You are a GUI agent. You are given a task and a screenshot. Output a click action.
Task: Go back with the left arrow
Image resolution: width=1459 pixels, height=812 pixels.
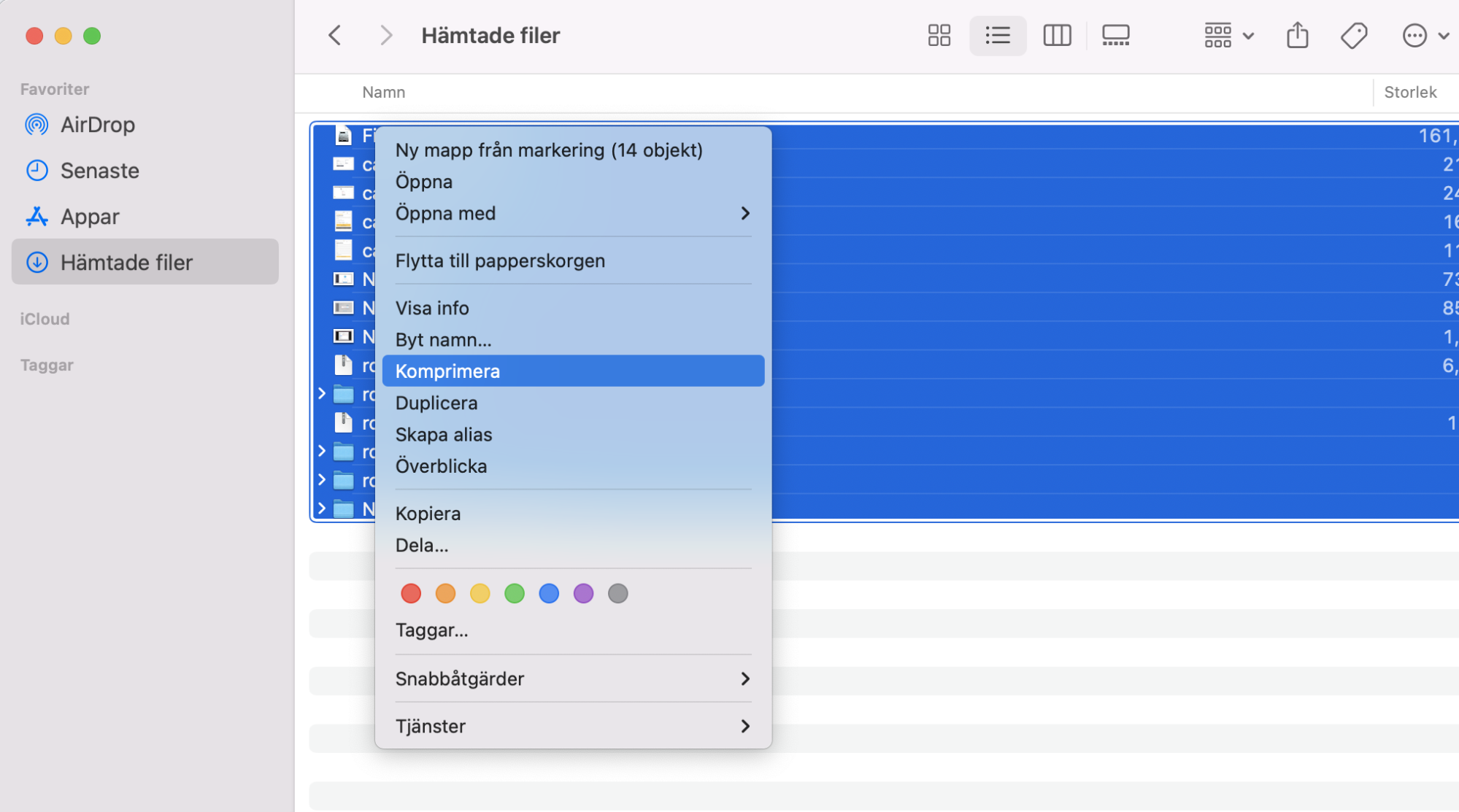pyautogui.click(x=335, y=35)
